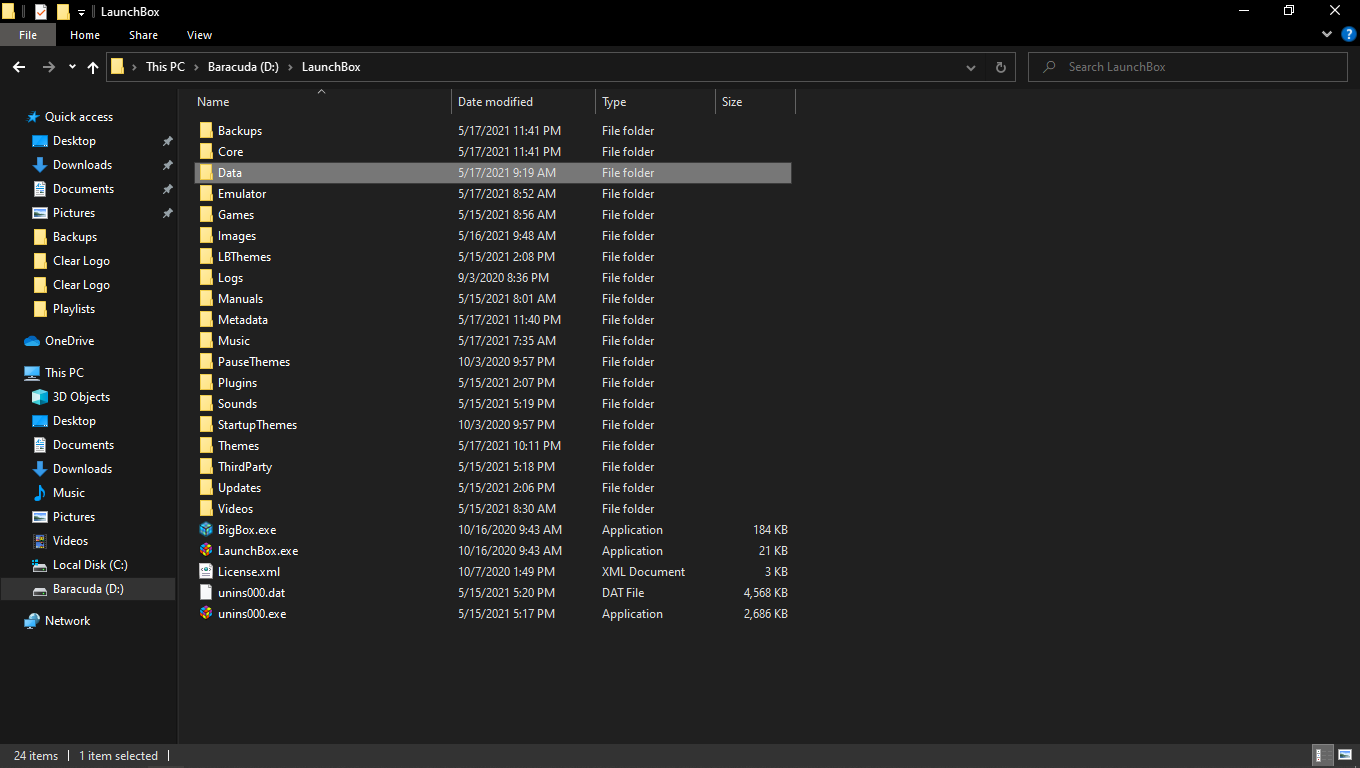The height and width of the screenshot is (768, 1360).
Task: Sort by Size column header
Action: pos(756,102)
